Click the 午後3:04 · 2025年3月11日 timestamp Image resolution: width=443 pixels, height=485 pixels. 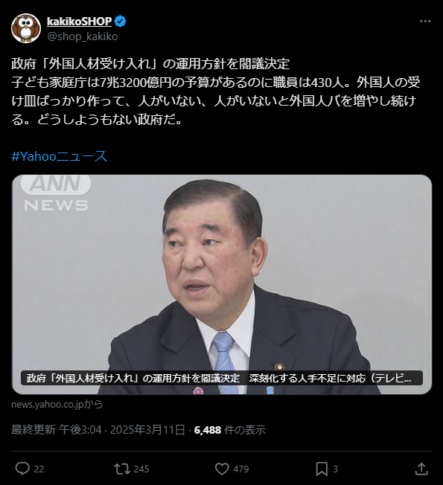(x=122, y=430)
